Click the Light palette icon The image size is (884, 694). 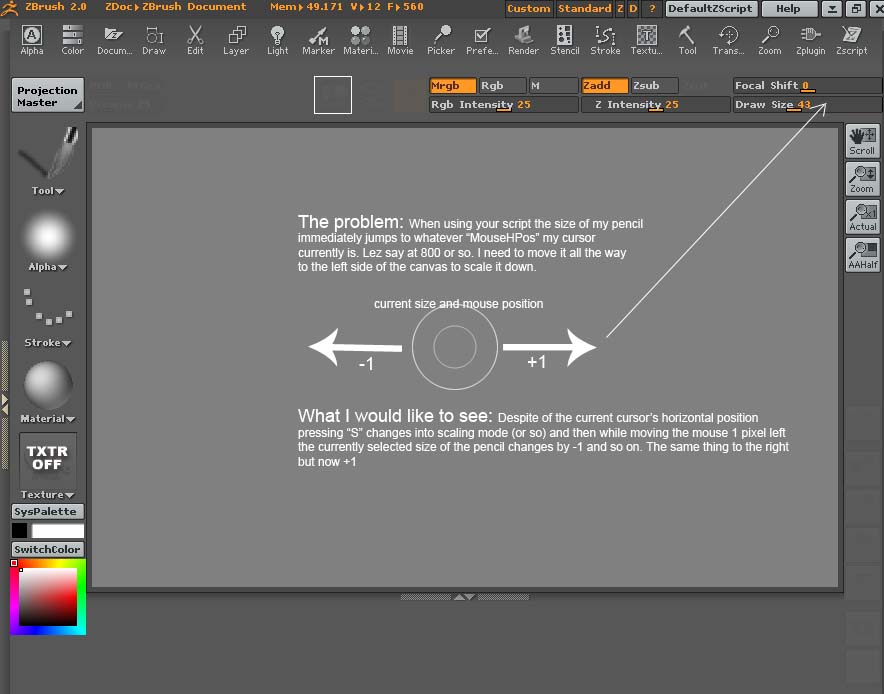[277, 40]
